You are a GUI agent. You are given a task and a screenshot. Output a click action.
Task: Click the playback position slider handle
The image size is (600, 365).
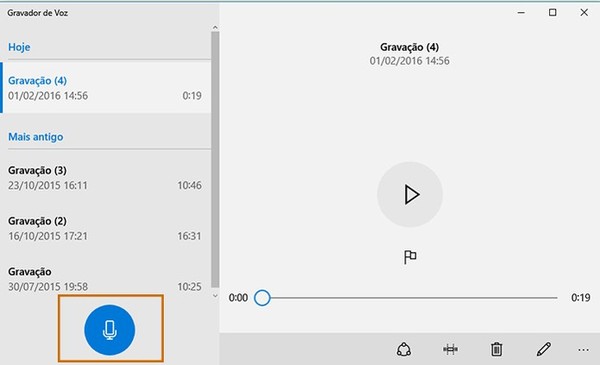tap(262, 298)
